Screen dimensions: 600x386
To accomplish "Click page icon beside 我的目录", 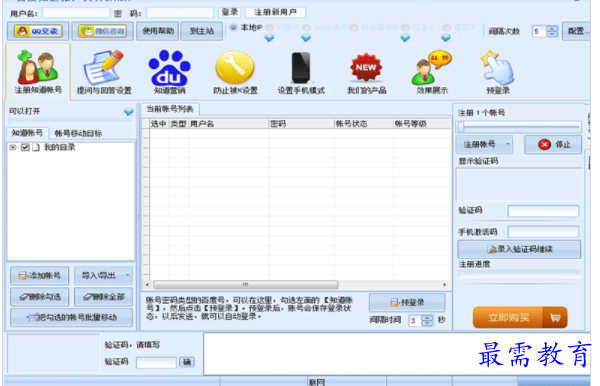I will (36, 147).
